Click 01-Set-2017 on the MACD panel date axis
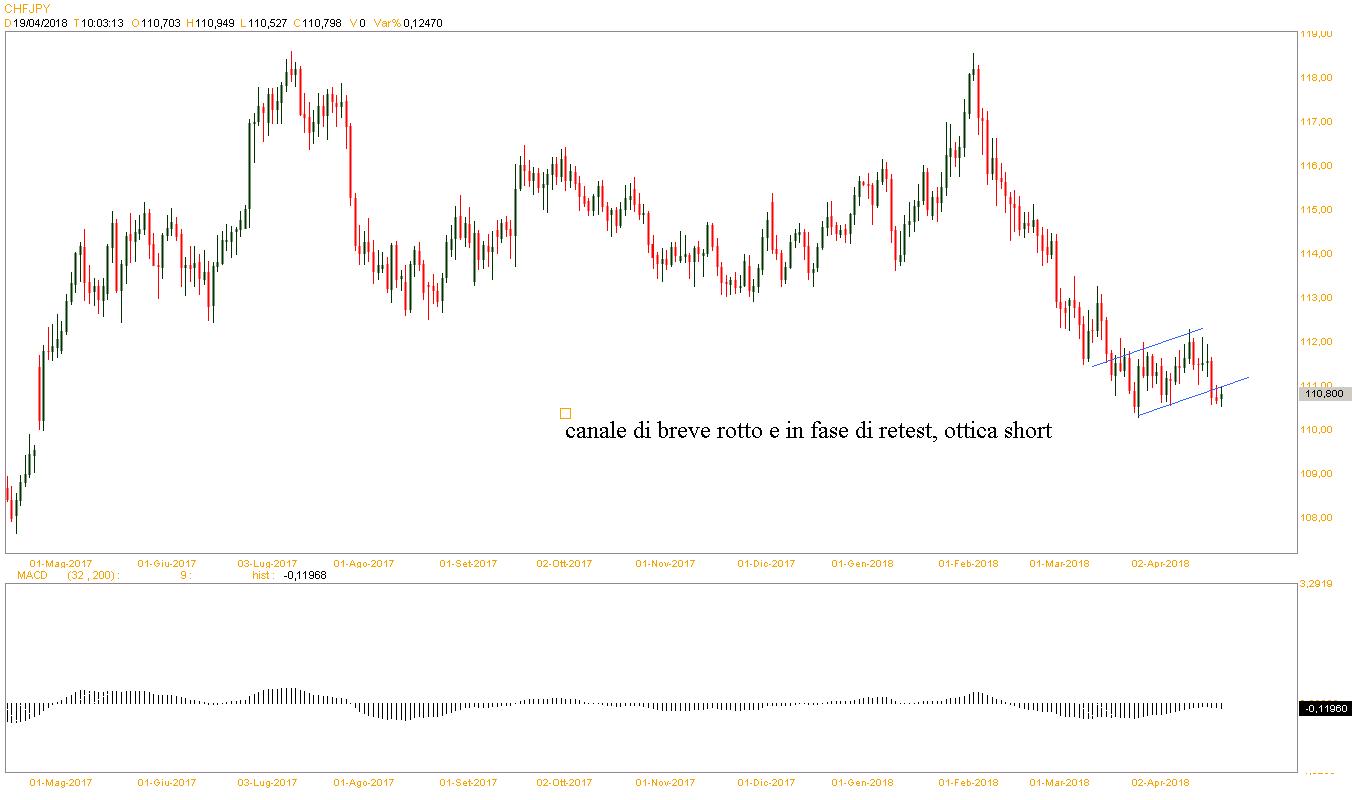The image size is (1352, 800). pyautogui.click(x=468, y=783)
